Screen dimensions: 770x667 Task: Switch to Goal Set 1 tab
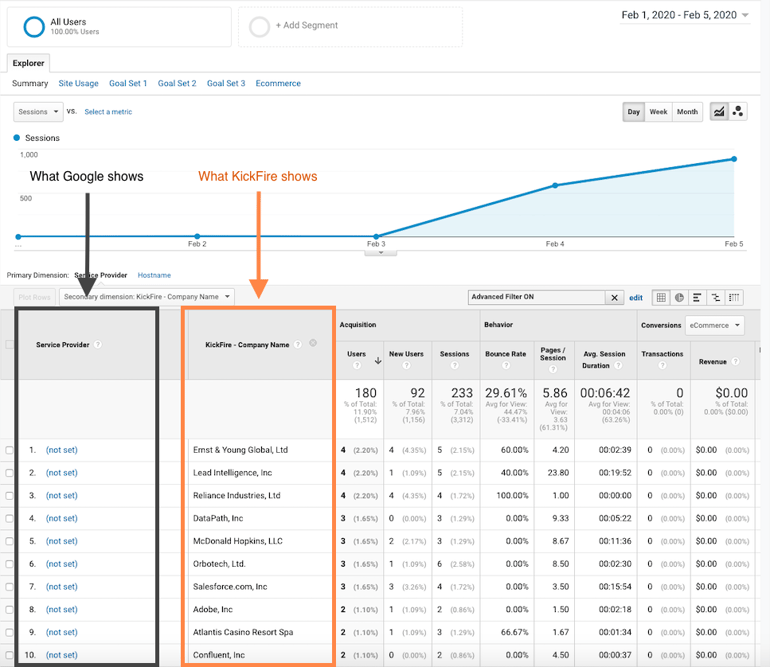(x=128, y=83)
